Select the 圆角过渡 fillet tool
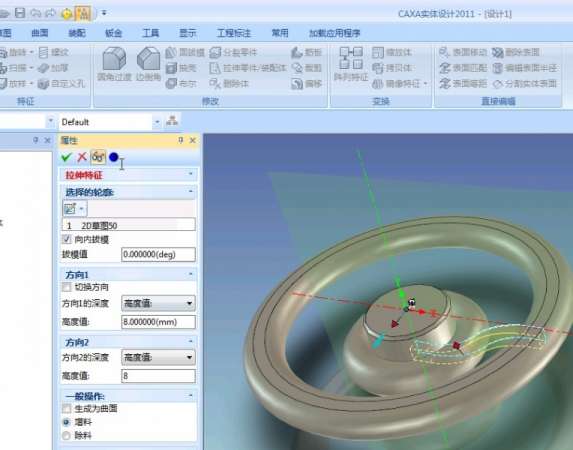Image resolution: width=573 pixels, height=450 pixels. 114,64
